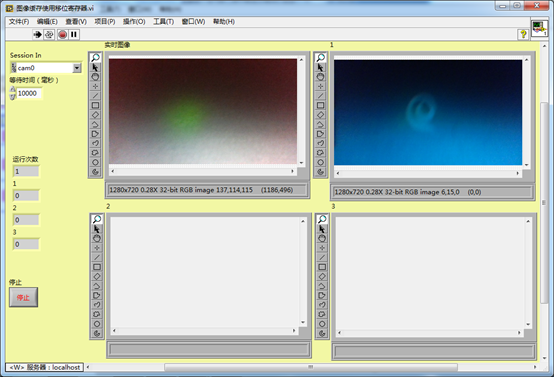Increment the wait time stepper arrow
The image size is (554, 377).
click(x=13, y=90)
